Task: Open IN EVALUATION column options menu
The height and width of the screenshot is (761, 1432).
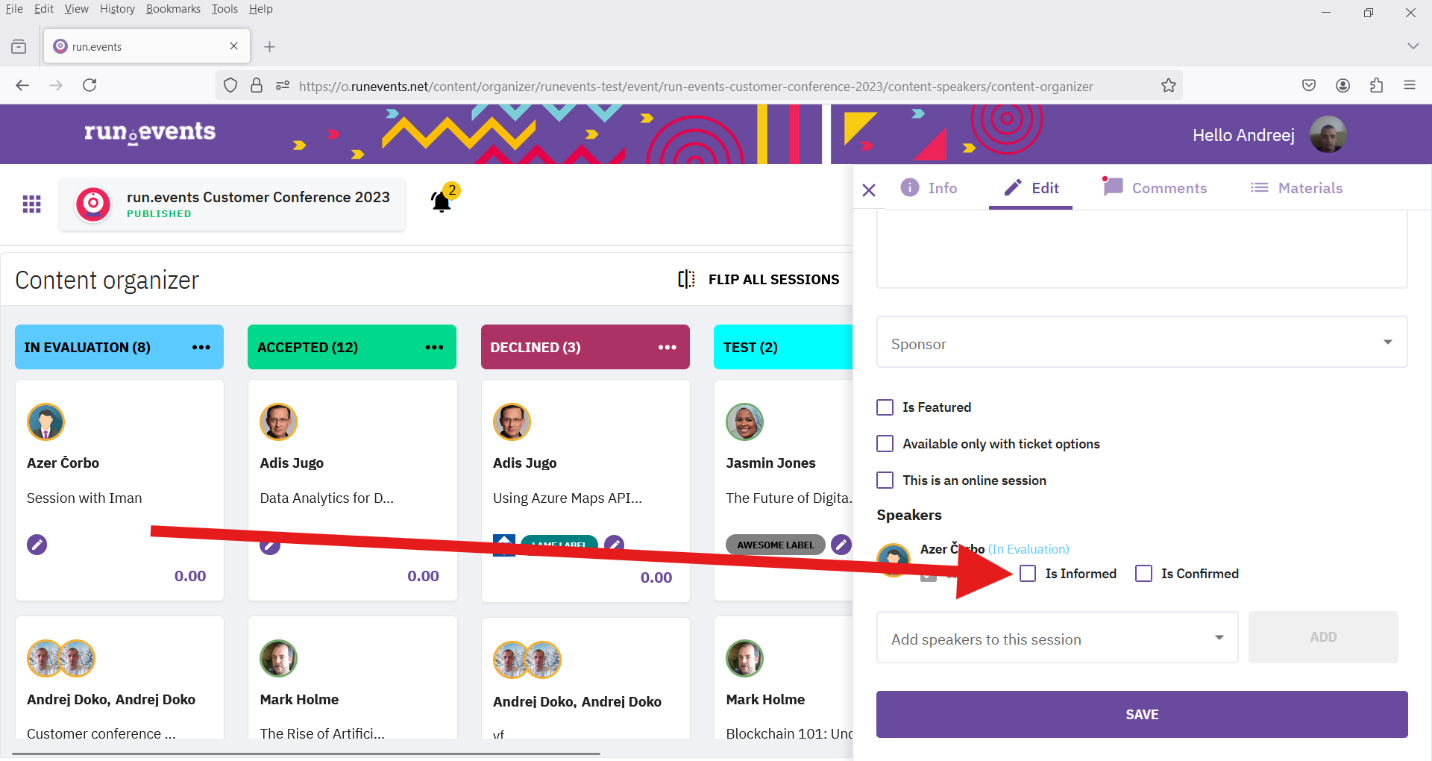Action: (201, 347)
